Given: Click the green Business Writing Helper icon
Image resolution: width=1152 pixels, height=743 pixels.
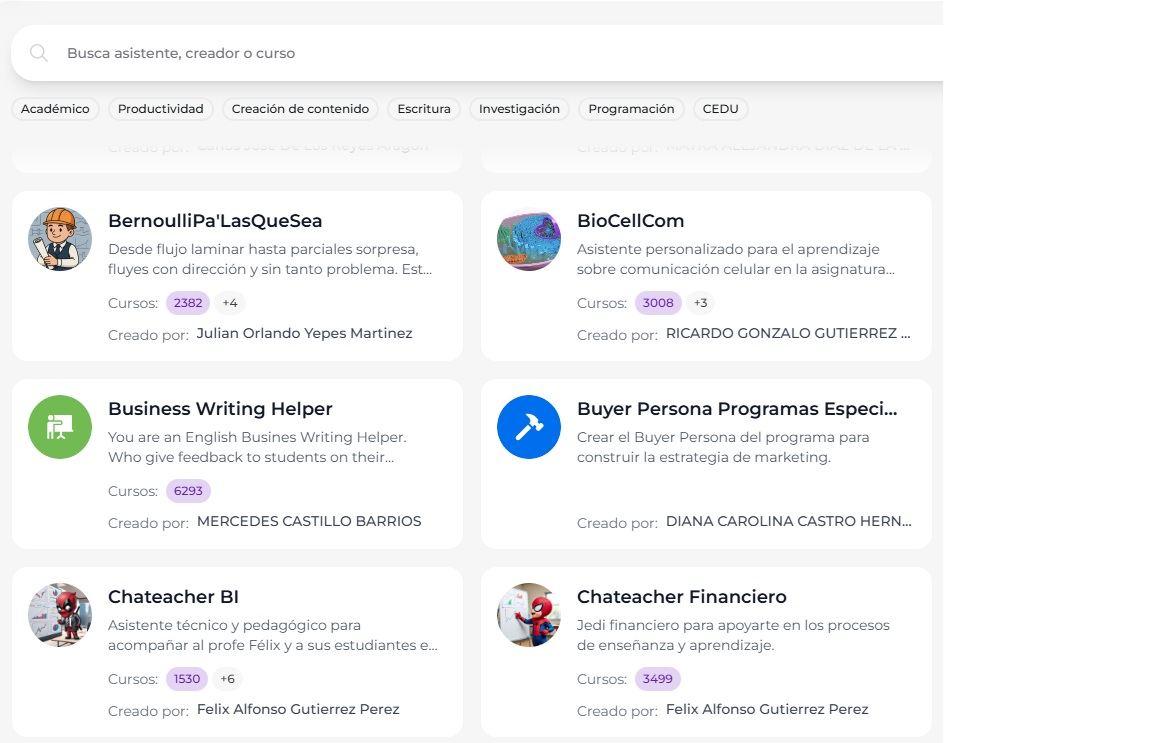Looking at the screenshot, I should tap(60, 427).
